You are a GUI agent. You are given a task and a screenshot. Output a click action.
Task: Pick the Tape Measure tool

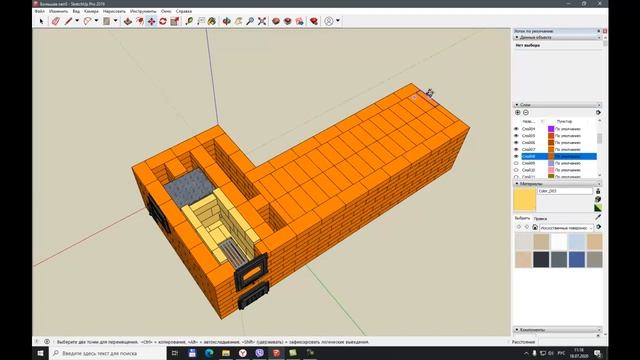[189, 21]
